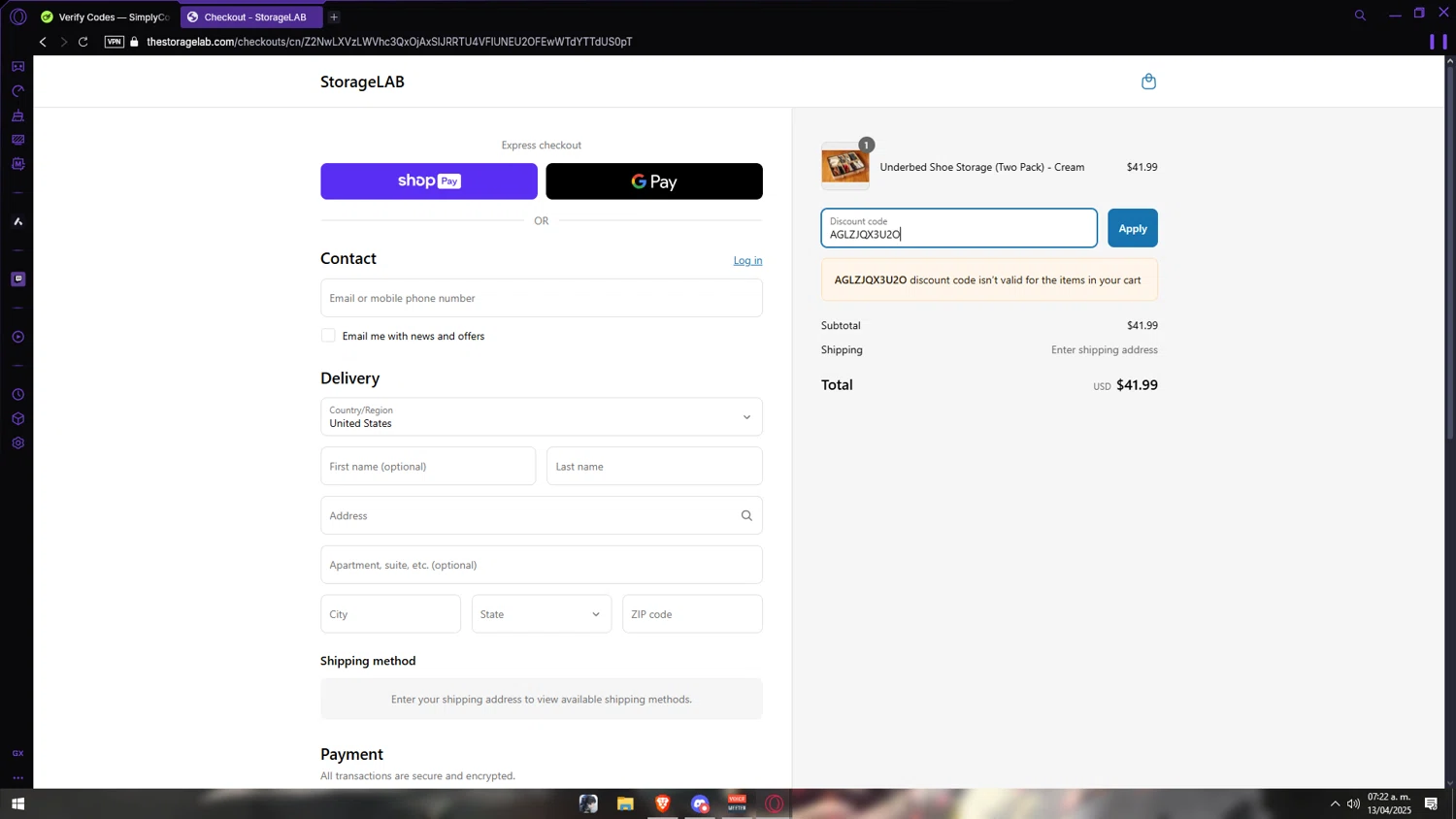This screenshot has width=1456, height=819.
Task: Open GX Corner gamepad icon in sidebar
Action: pyautogui.click(x=17, y=67)
